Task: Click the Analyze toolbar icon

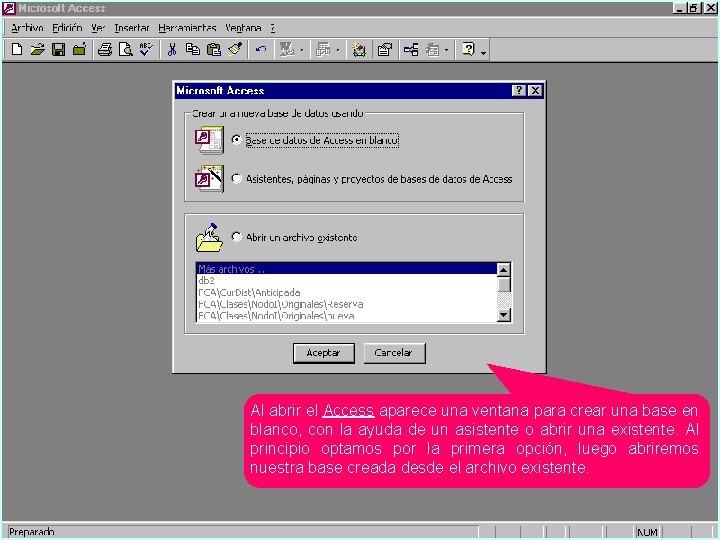Action: point(323,49)
